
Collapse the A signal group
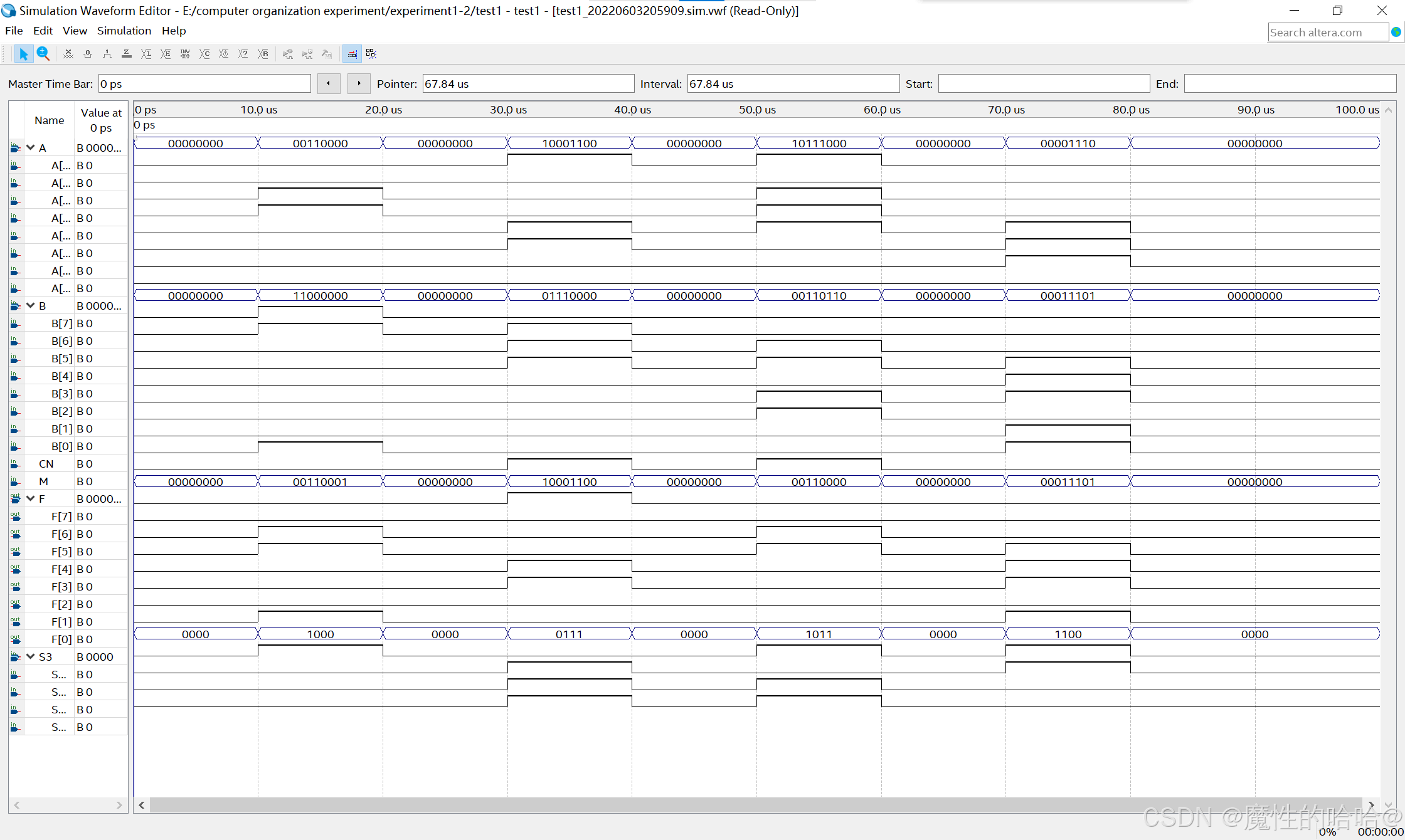pos(30,148)
